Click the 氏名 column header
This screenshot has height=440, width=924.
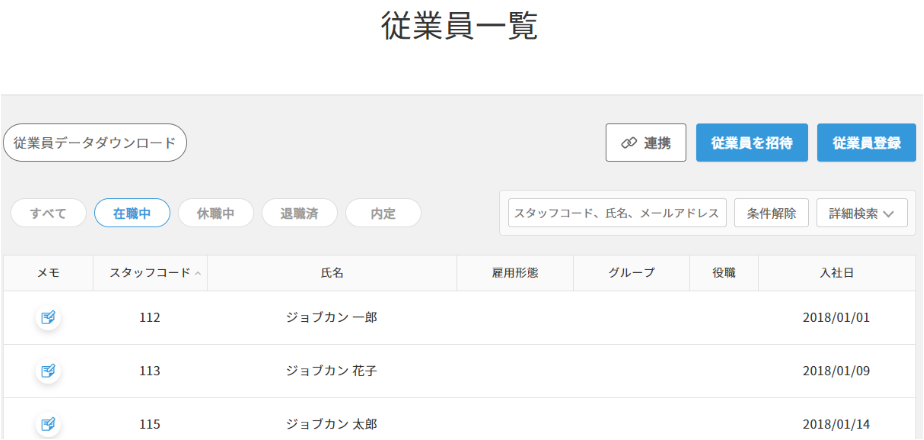[332, 273]
